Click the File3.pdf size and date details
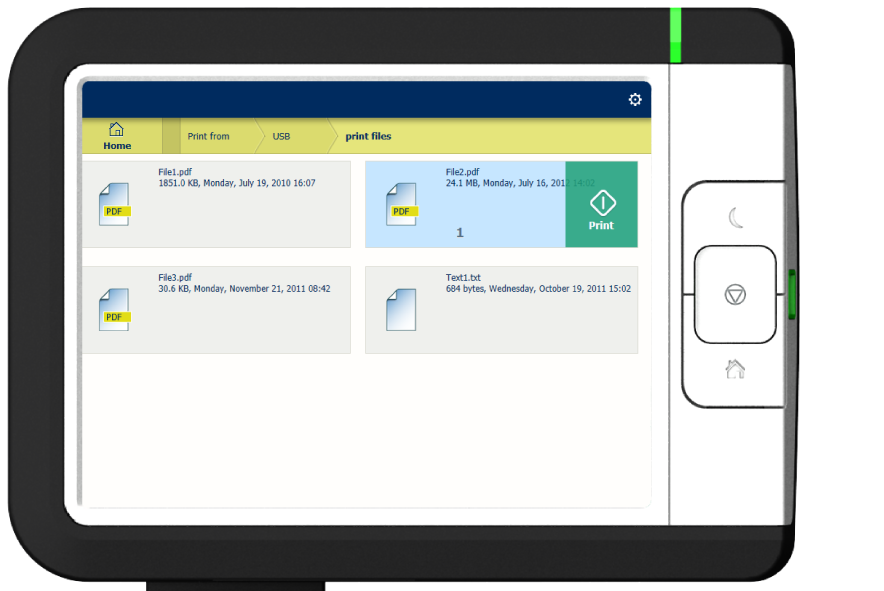This screenshot has width=884, height=591. point(244,289)
